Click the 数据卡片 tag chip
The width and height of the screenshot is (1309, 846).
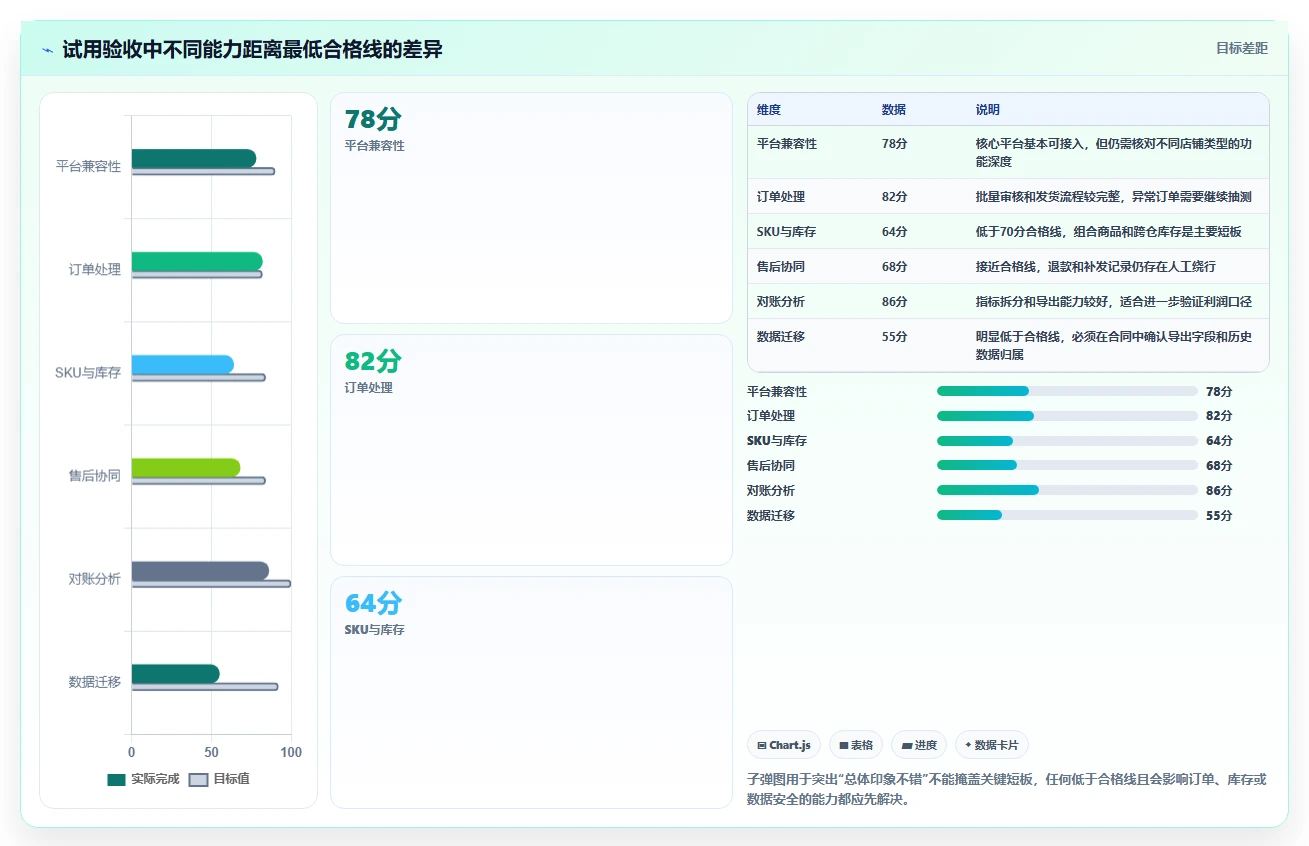click(x=992, y=745)
